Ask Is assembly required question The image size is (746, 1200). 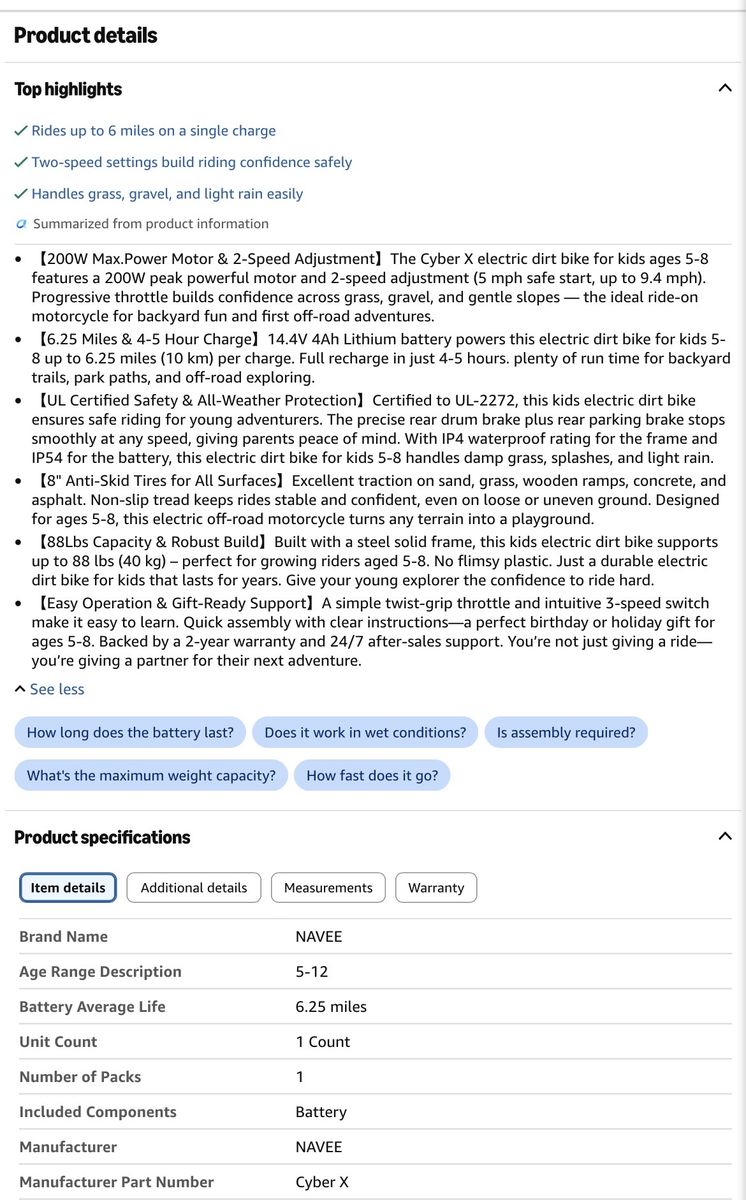566,733
